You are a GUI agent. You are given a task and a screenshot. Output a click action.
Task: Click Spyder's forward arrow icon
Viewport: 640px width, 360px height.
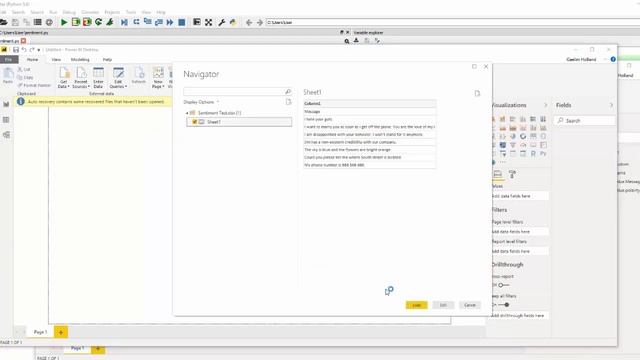(260, 22)
